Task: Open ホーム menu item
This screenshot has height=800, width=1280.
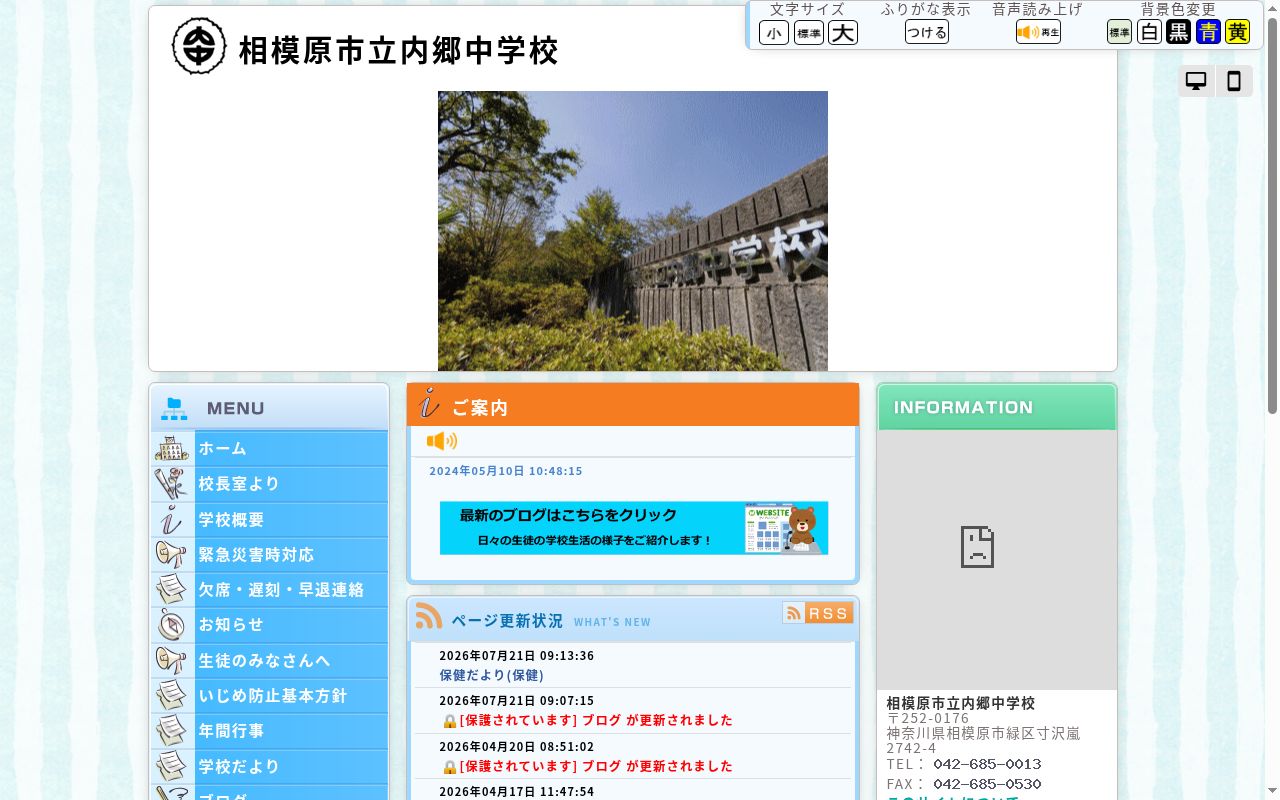Action: point(269,448)
